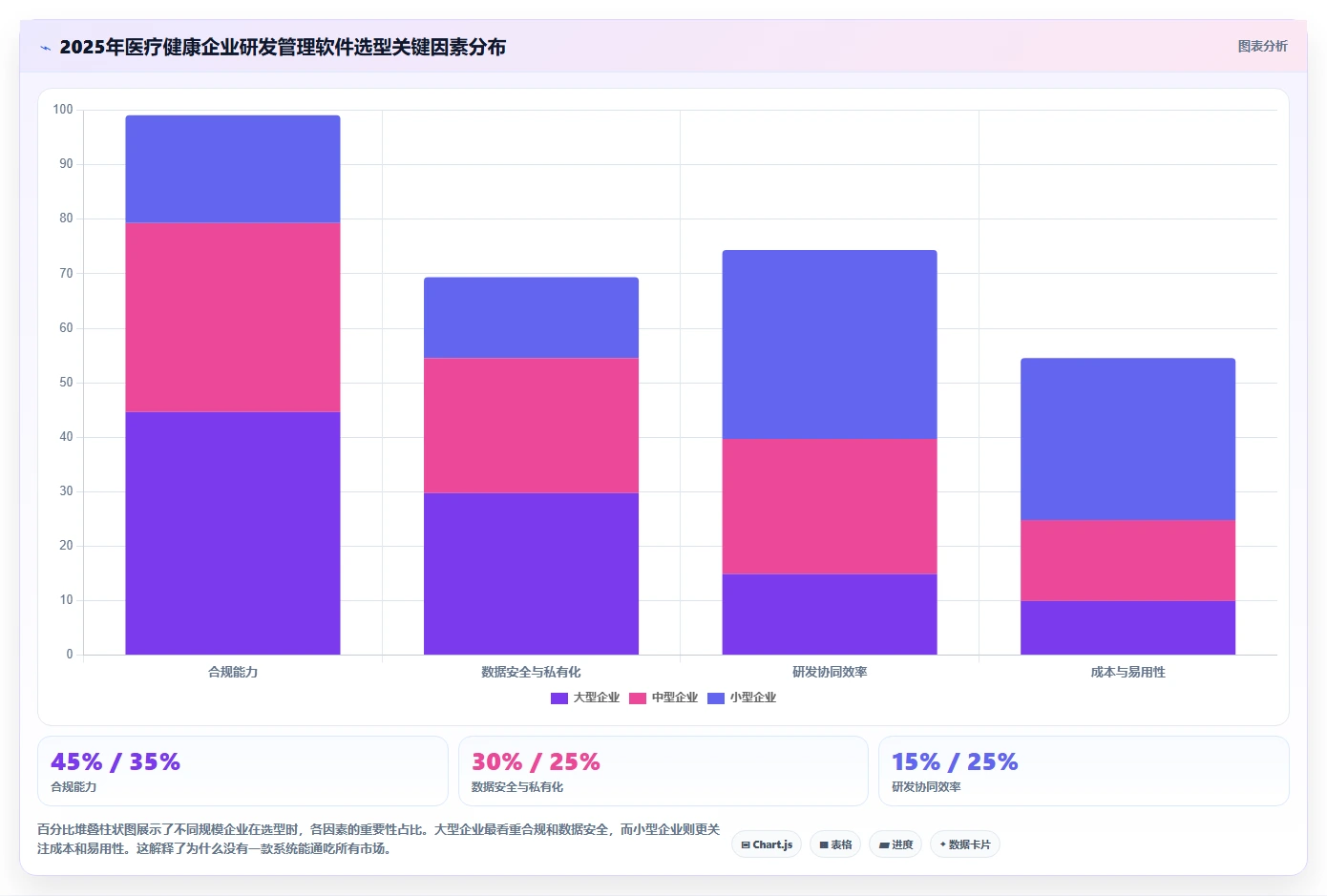The image size is (1327, 896).
Task: Click the diamond icon inside the 数据卡片 tag
Action: pyautogui.click(x=942, y=844)
